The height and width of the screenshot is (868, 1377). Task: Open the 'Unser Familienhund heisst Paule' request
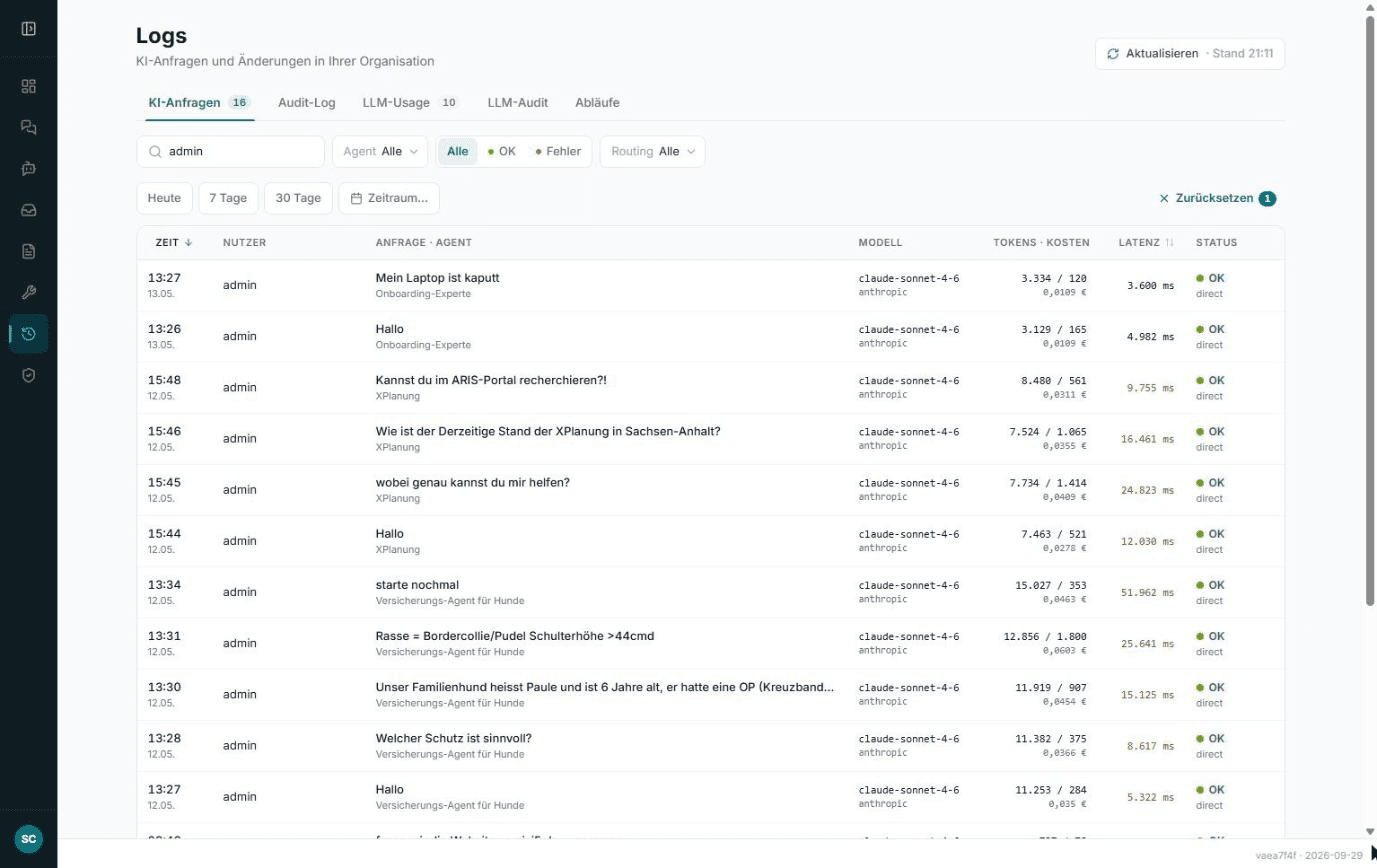click(710, 695)
